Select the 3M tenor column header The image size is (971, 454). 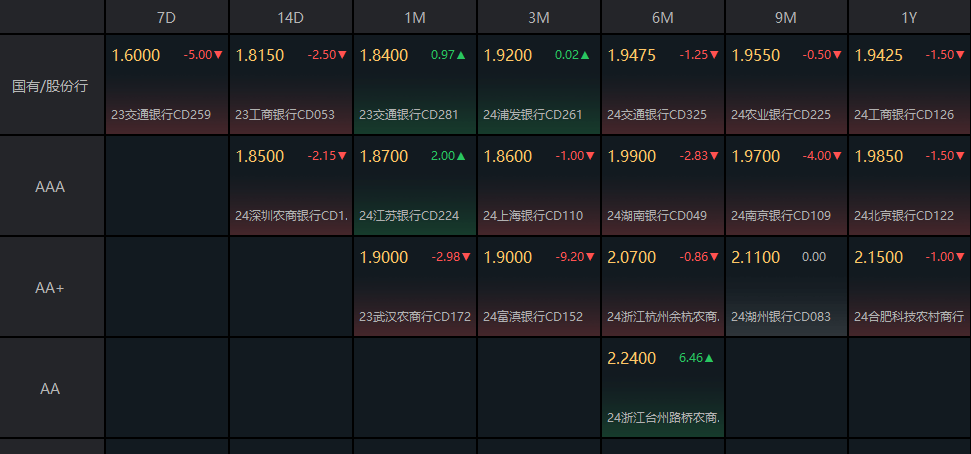pyautogui.click(x=539, y=17)
